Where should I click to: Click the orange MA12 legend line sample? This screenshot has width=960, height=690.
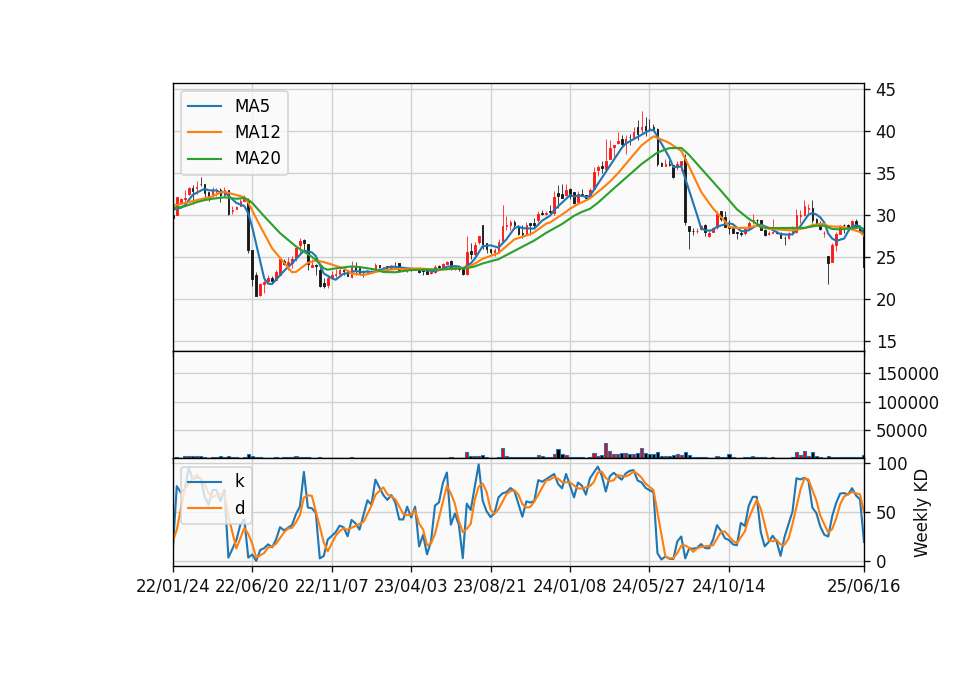coord(204,132)
